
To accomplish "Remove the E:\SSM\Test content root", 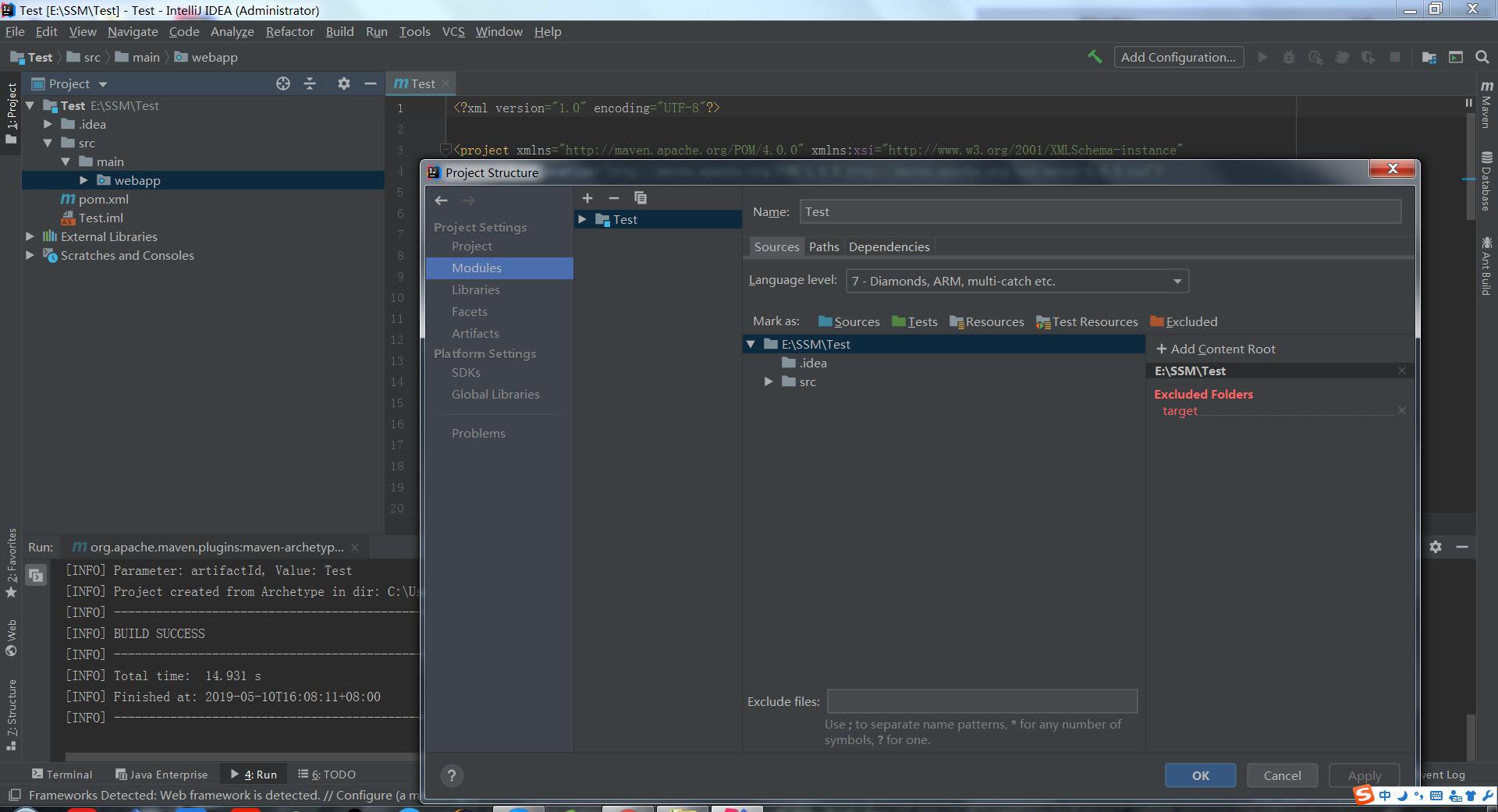I will click(1402, 371).
